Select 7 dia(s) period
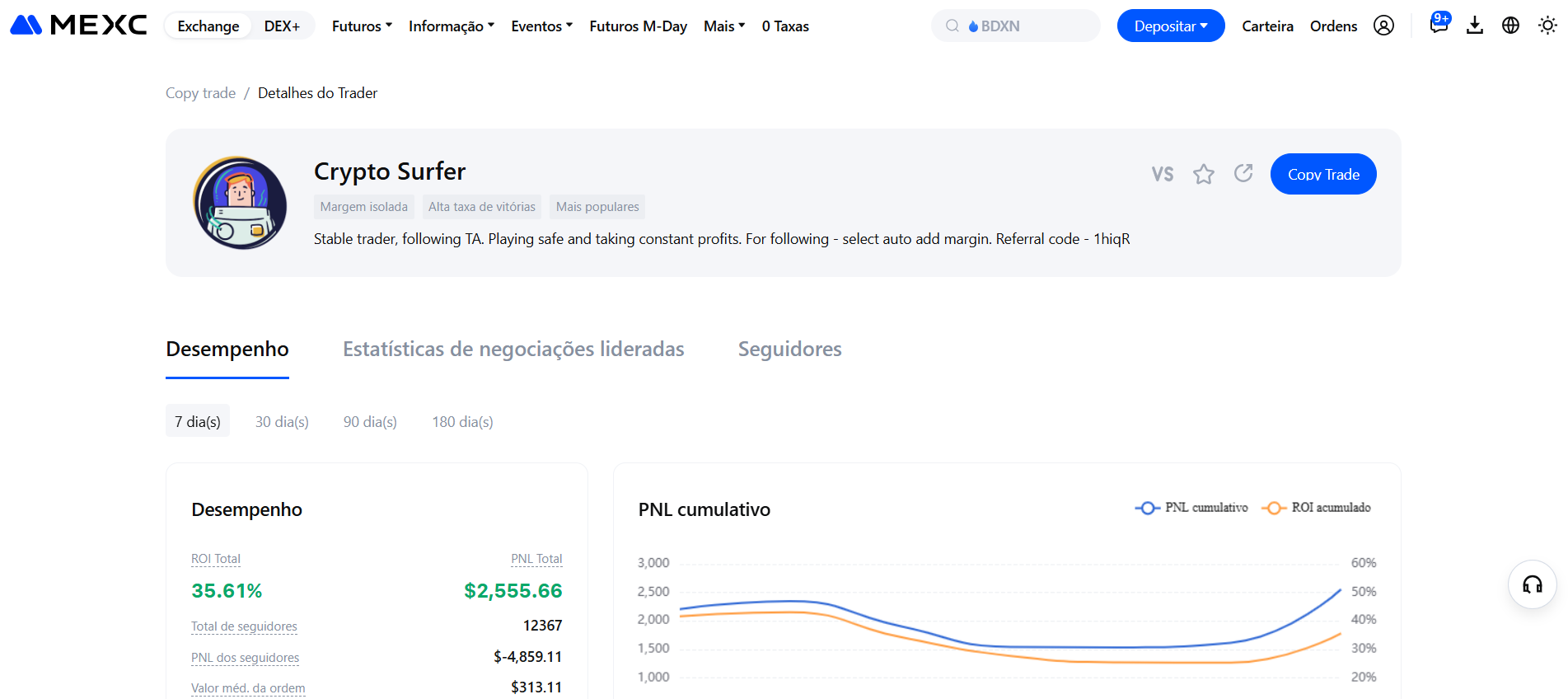 [198, 421]
